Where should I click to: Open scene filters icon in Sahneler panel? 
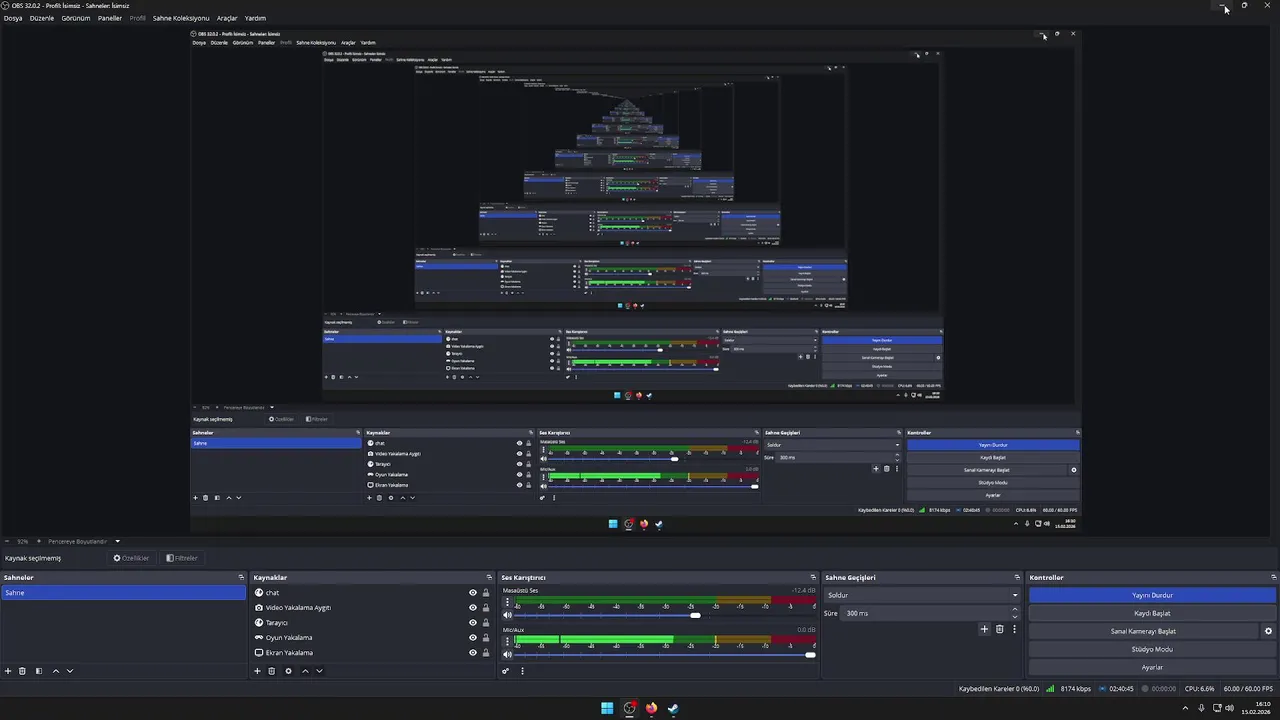coord(39,671)
